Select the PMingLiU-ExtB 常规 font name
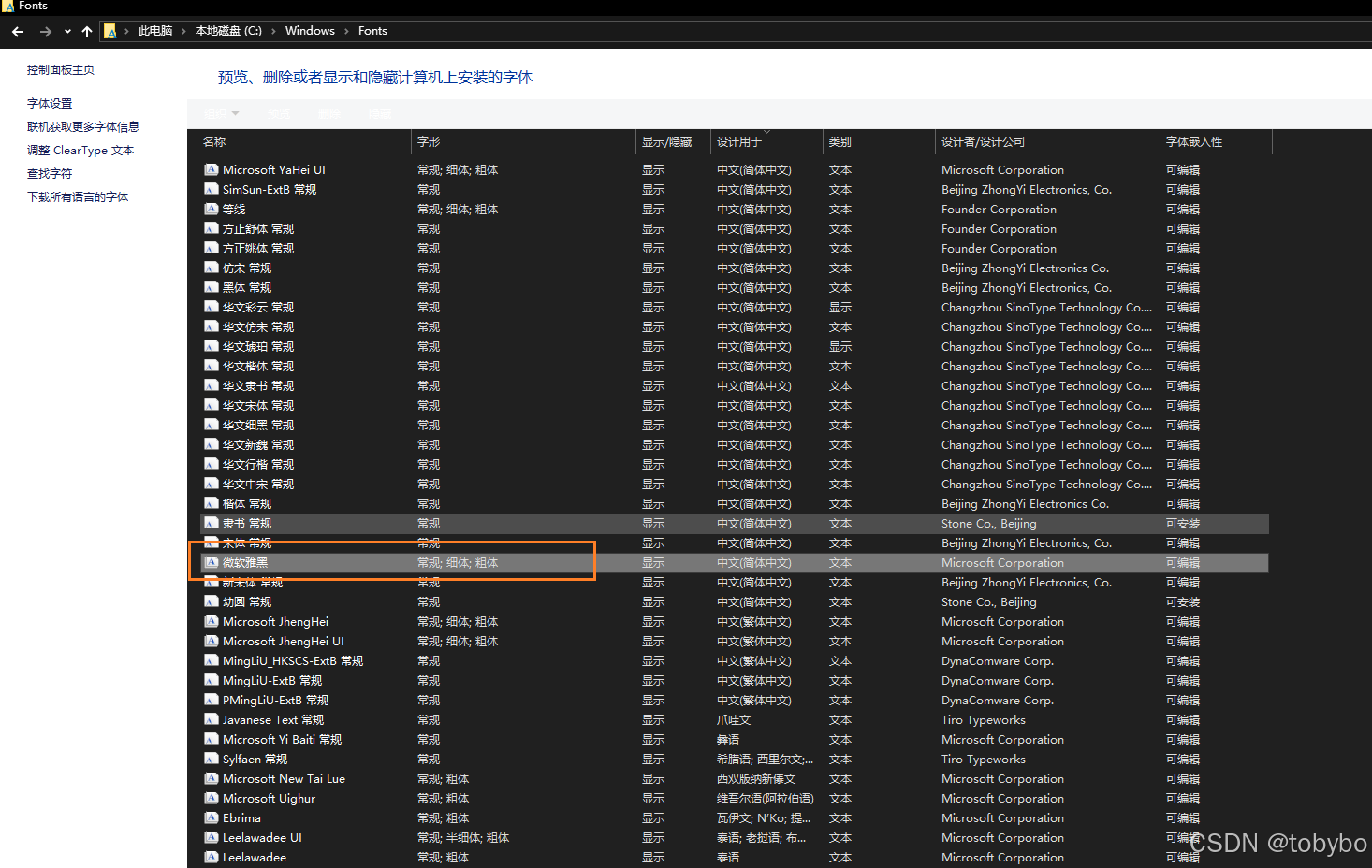Viewport: 1372px width, 868px height. [x=276, y=701]
